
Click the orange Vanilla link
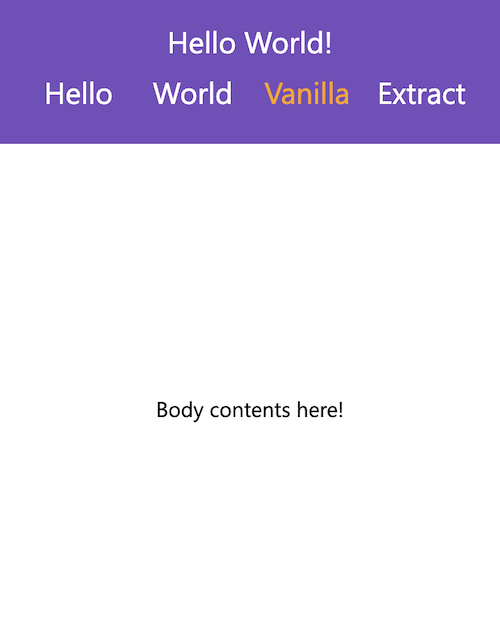pyautogui.click(x=307, y=94)
